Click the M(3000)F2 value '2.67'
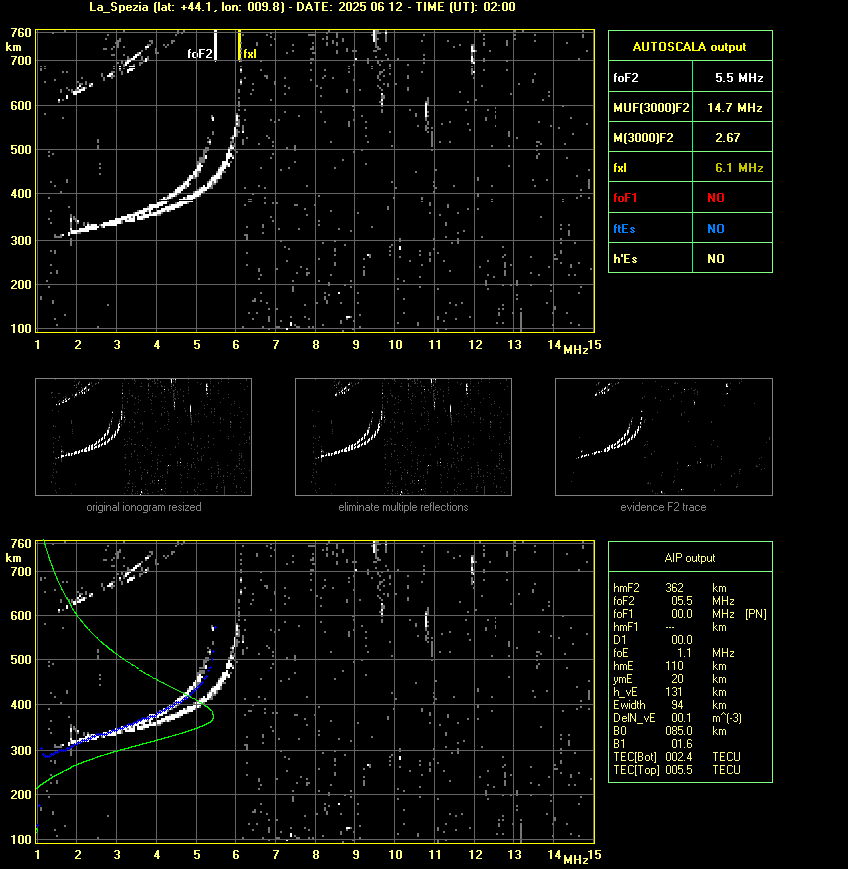 (x=727, y=137)
